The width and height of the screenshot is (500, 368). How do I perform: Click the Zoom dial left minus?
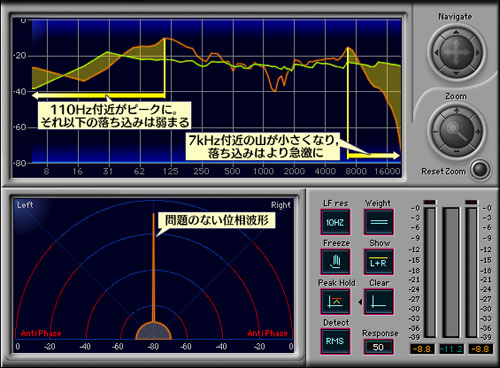(x=436, y=132)
